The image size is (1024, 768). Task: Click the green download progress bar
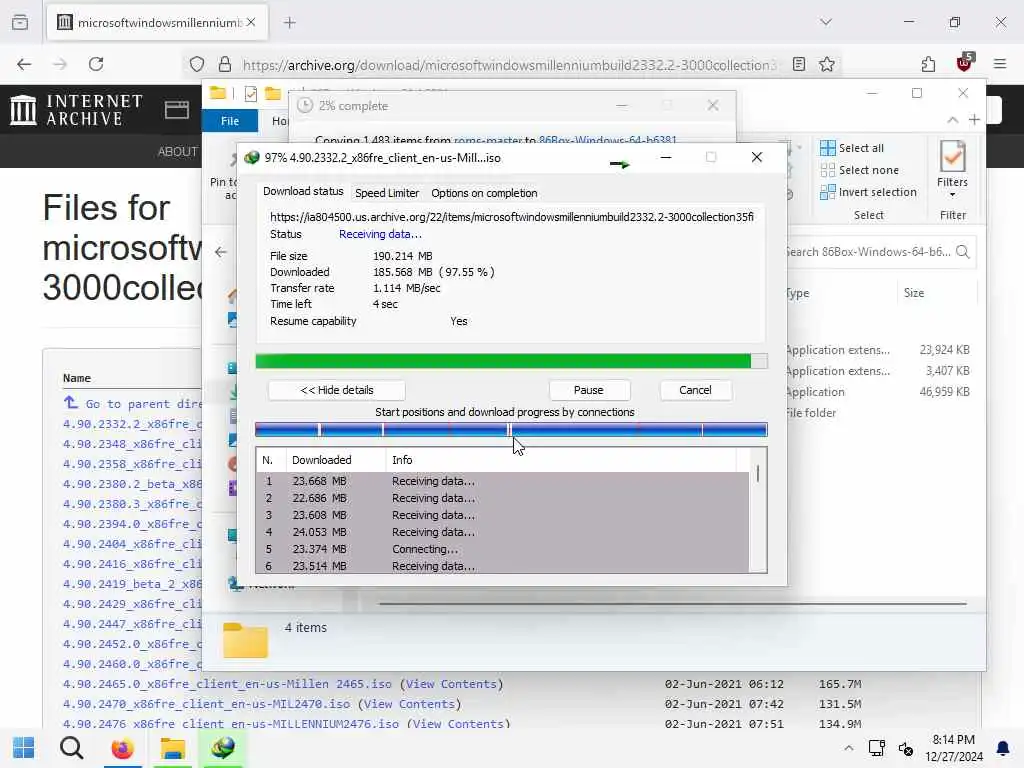511,361
